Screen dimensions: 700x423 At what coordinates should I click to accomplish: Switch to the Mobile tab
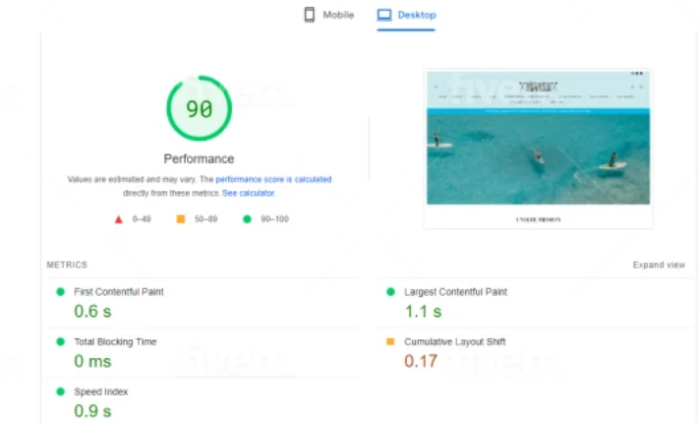[x=329, y=15]
